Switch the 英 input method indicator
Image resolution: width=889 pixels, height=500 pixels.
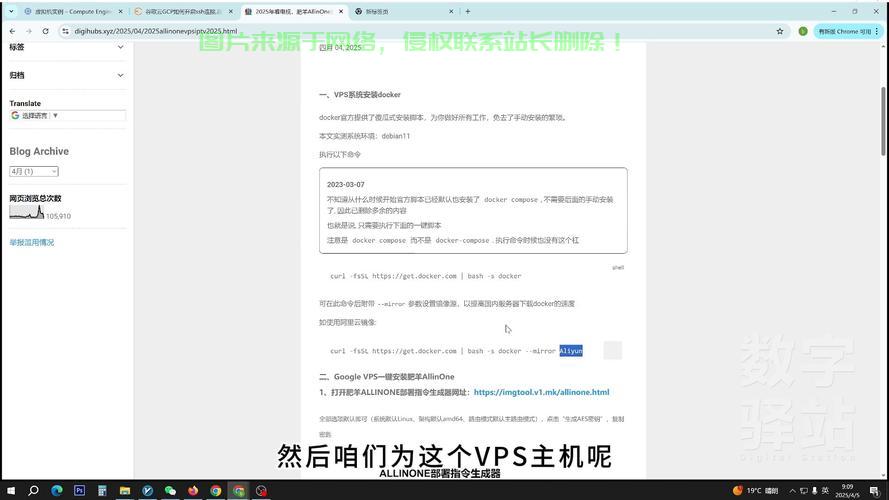tap(825, 490)
